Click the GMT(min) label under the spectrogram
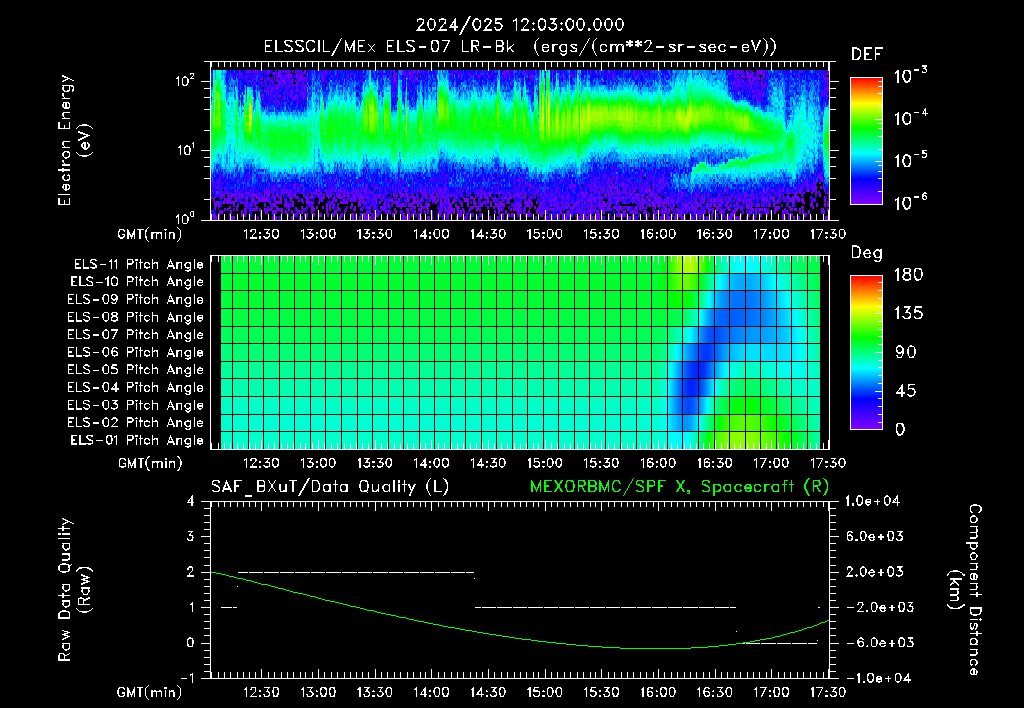1024x708 pixels. [x=150, y=234]
